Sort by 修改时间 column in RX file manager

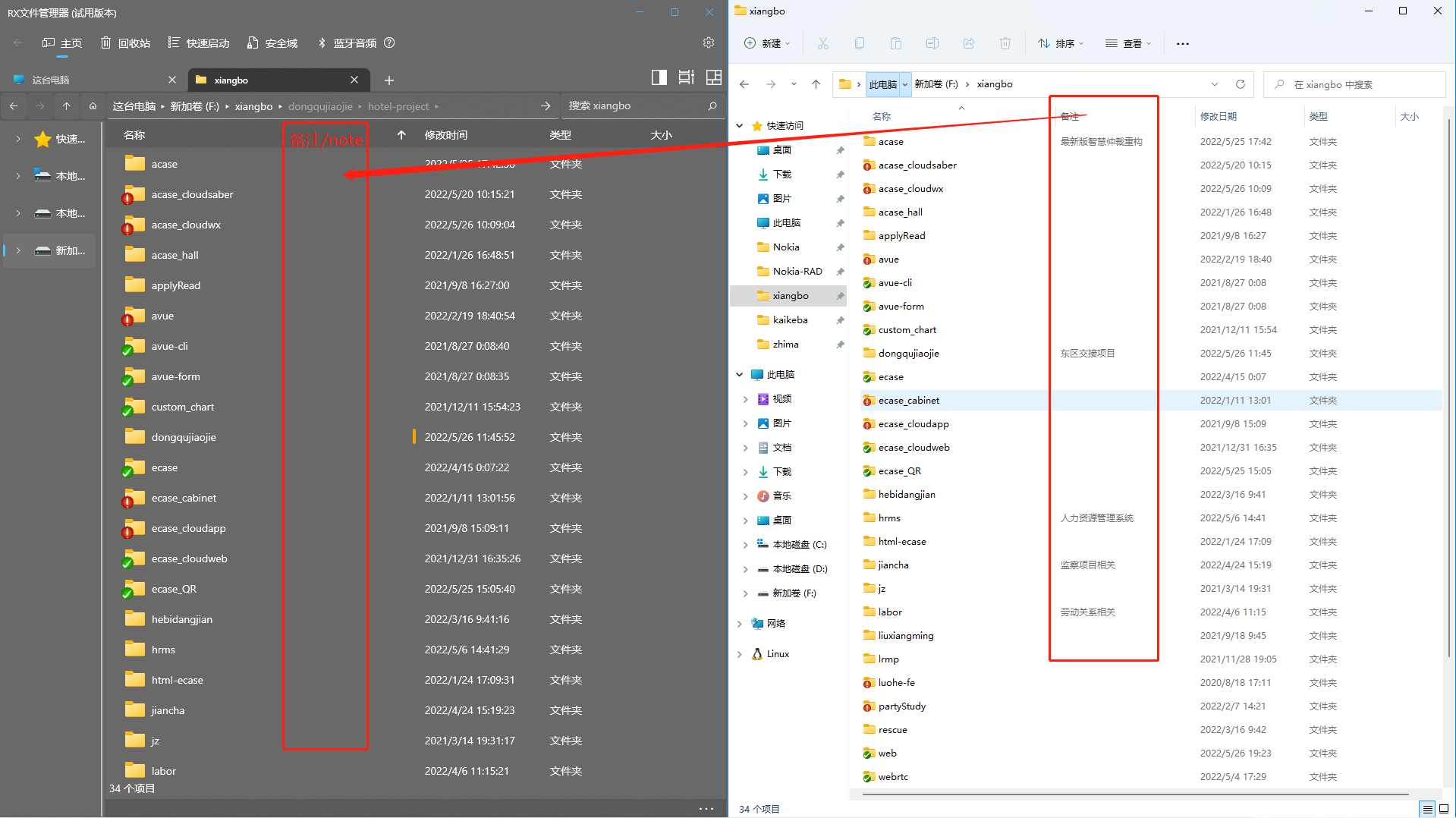pos(446,135)
